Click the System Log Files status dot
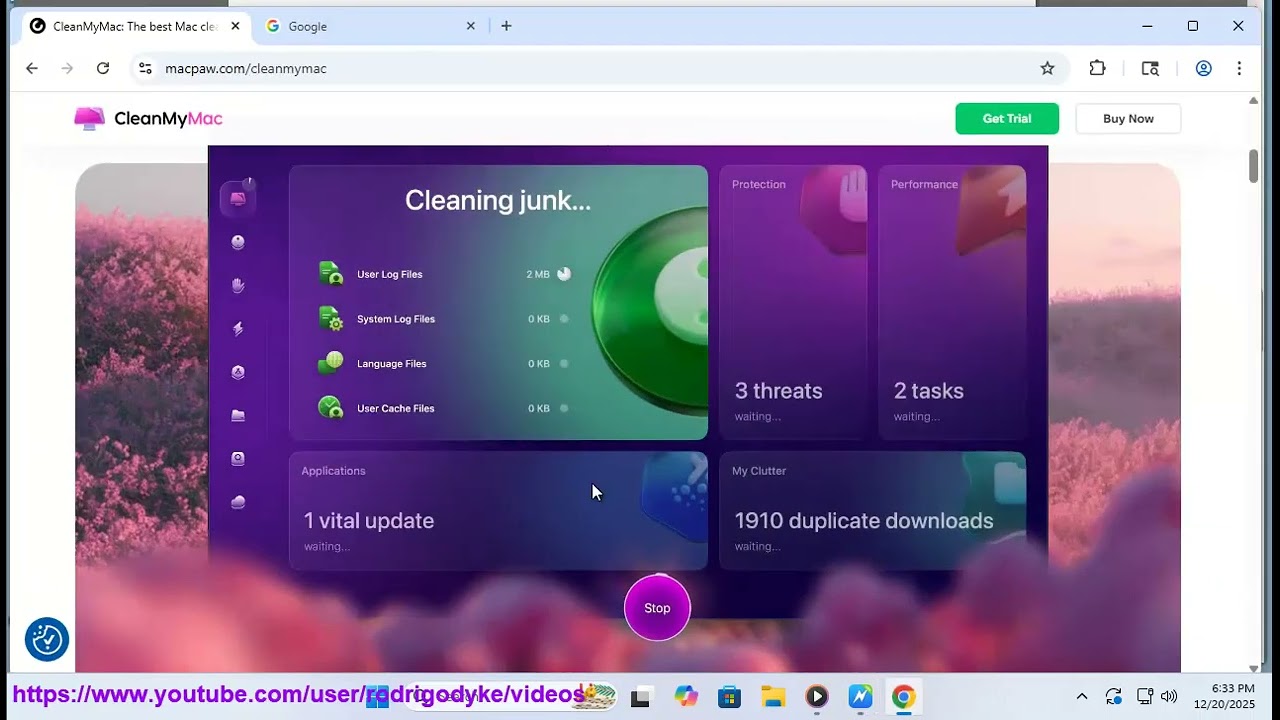The height and width of the screenshot is (720, 1280). 564,319
